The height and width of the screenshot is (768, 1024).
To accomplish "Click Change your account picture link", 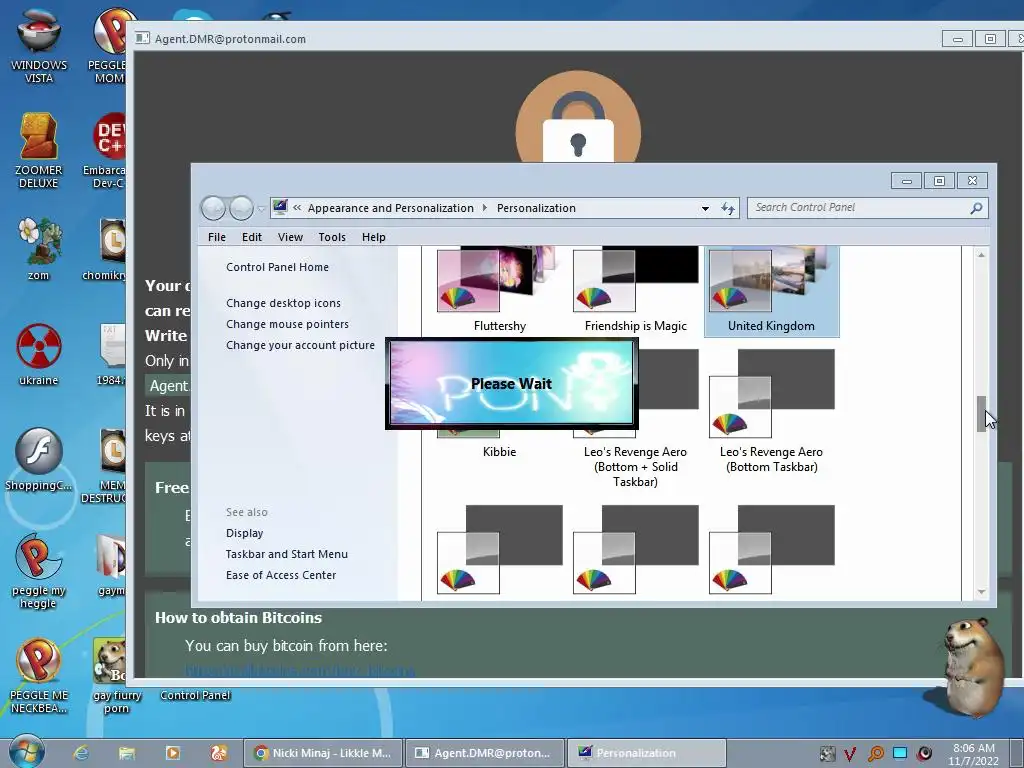I will [300, 345].
